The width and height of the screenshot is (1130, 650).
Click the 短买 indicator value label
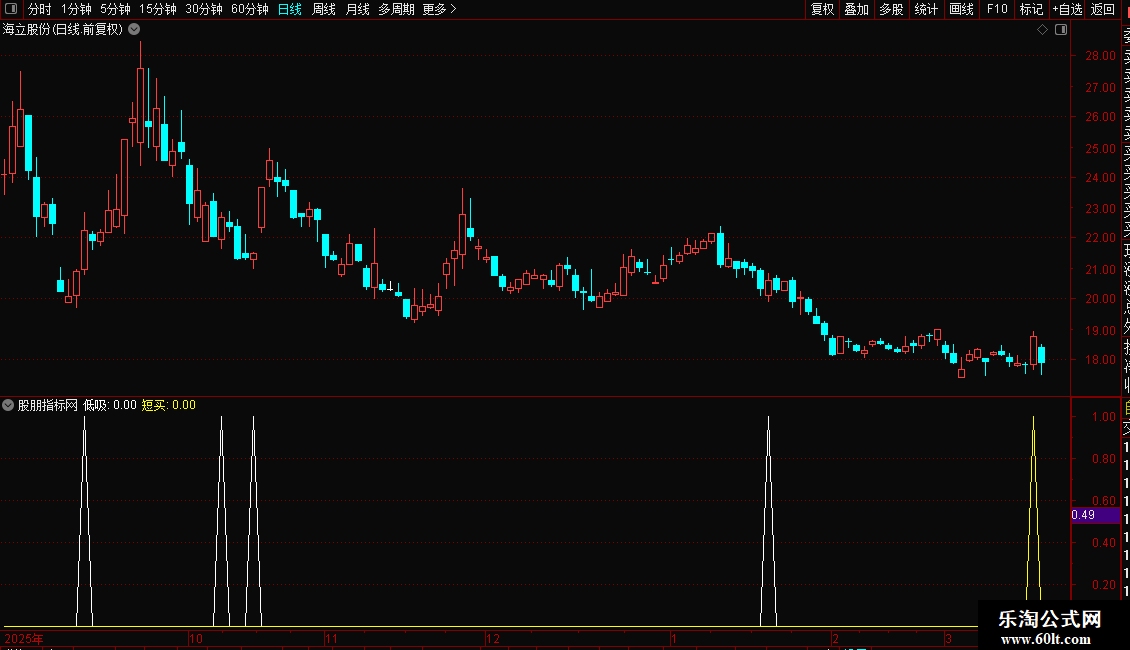pyautogui.click(x=169, y=405)
